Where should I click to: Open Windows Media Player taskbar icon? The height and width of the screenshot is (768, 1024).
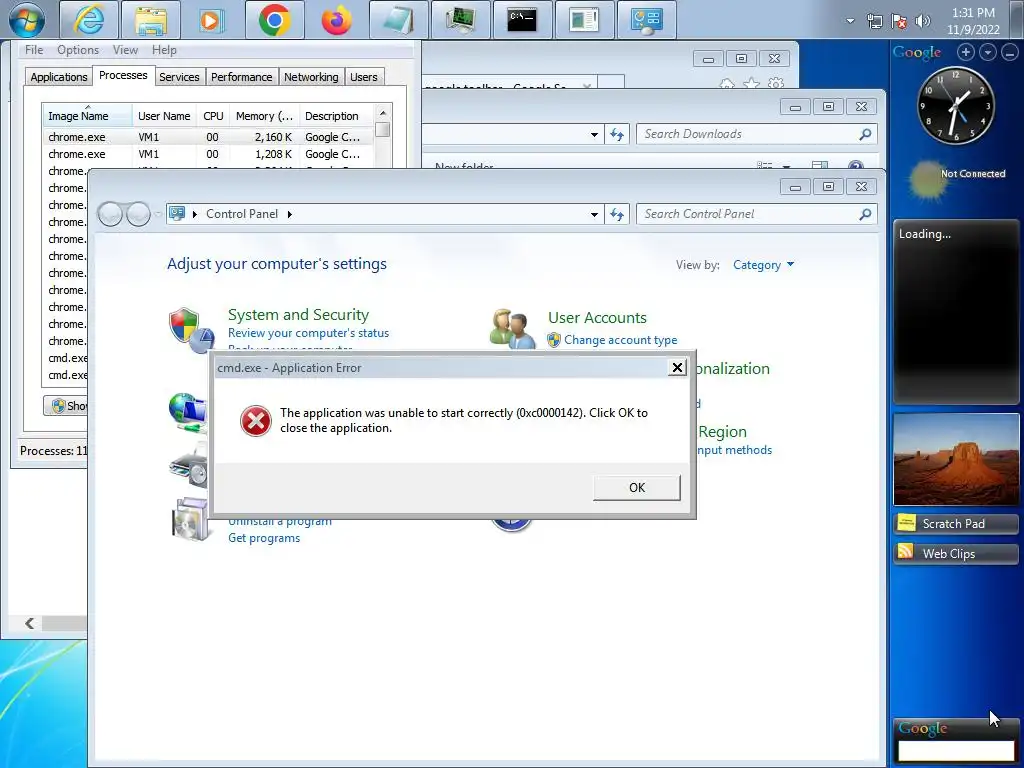coord(213,20)
